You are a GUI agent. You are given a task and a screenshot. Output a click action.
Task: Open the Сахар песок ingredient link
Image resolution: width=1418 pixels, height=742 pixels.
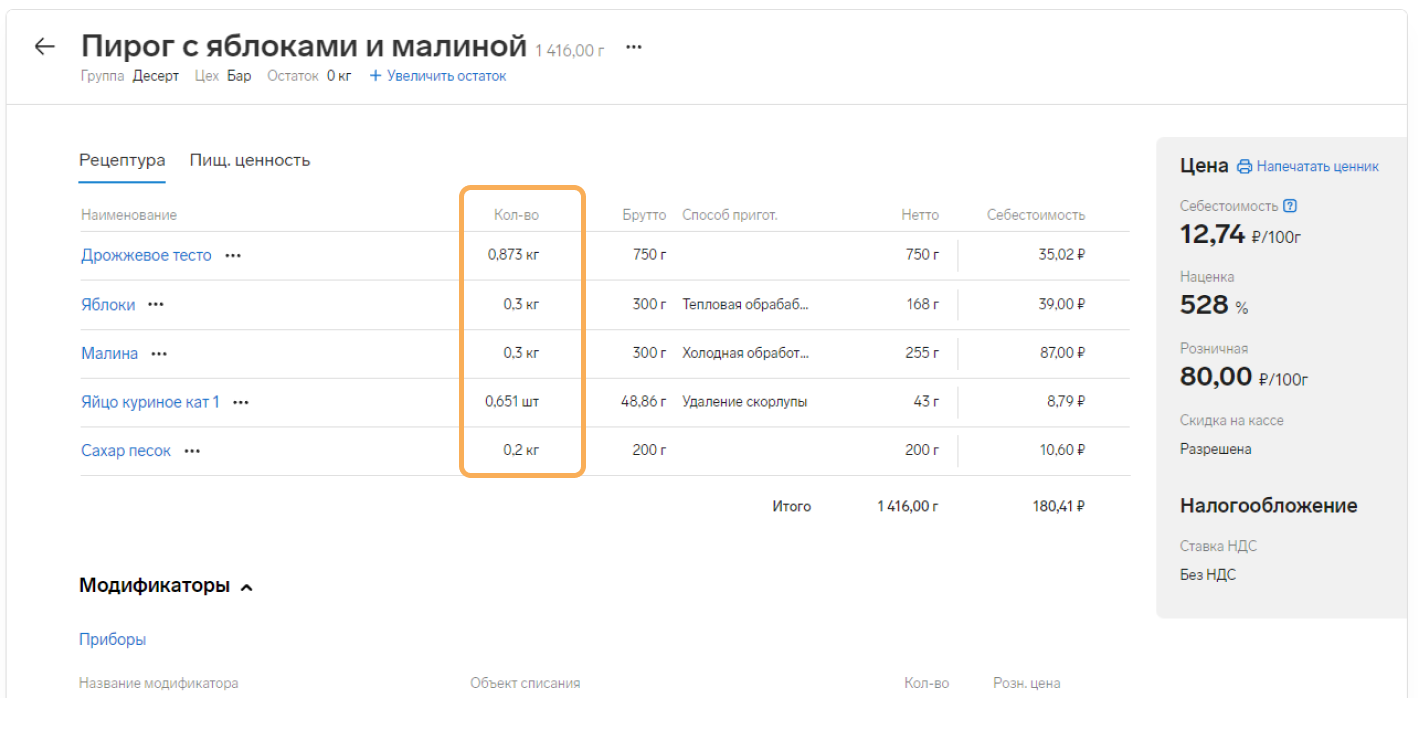click(x=126, y=452)
